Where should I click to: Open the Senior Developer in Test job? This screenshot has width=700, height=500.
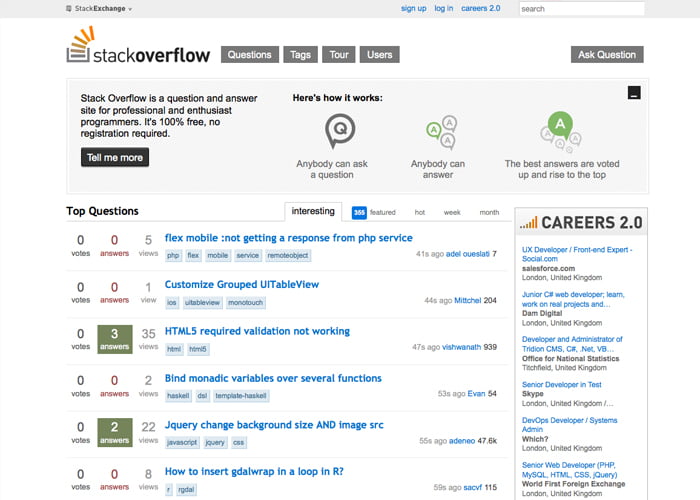(x=562, y=384)
